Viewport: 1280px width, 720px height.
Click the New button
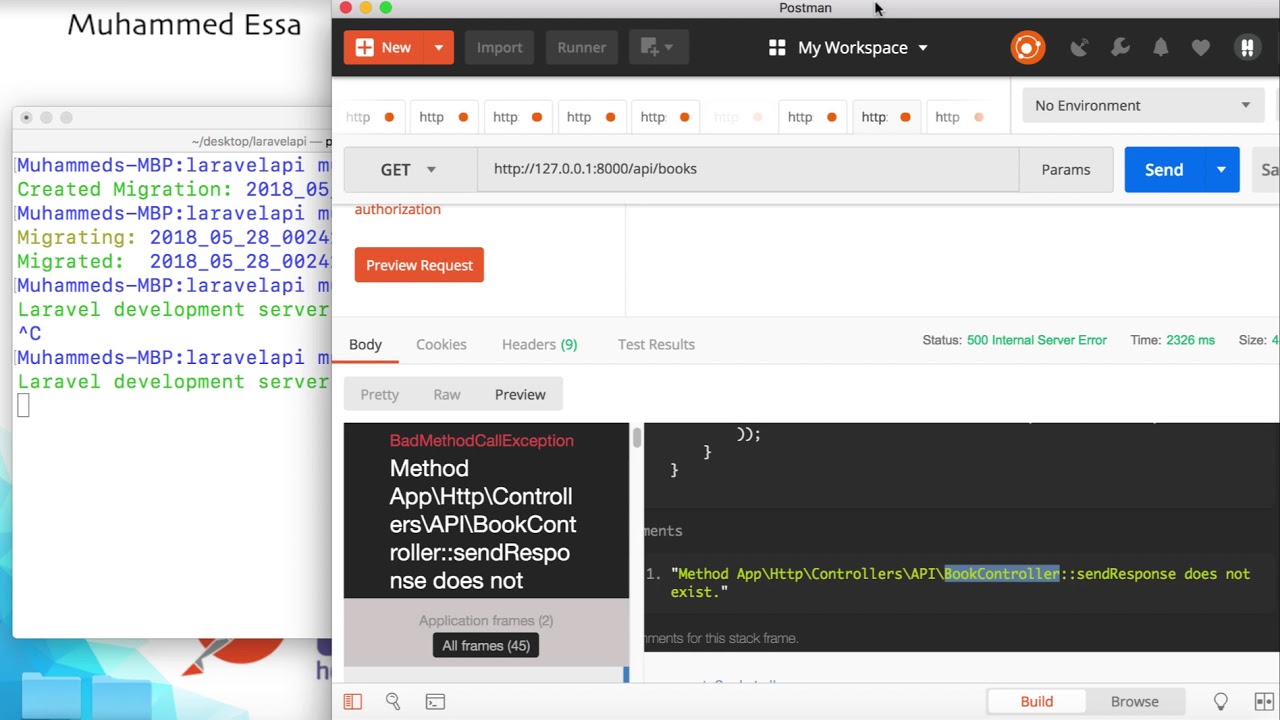pos(384,47)
